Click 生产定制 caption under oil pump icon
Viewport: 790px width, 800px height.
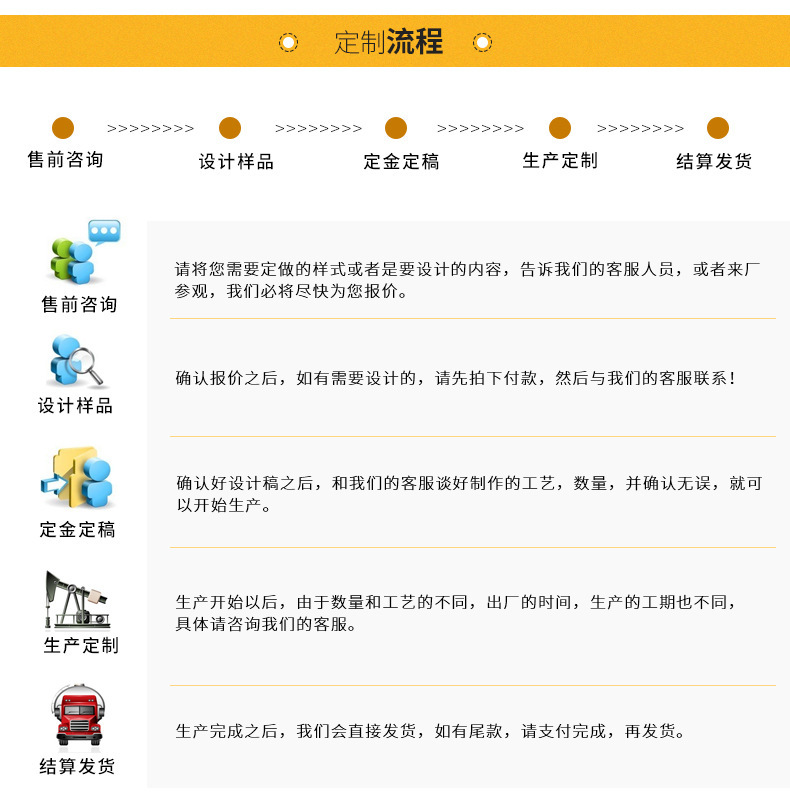pos(81,645)
